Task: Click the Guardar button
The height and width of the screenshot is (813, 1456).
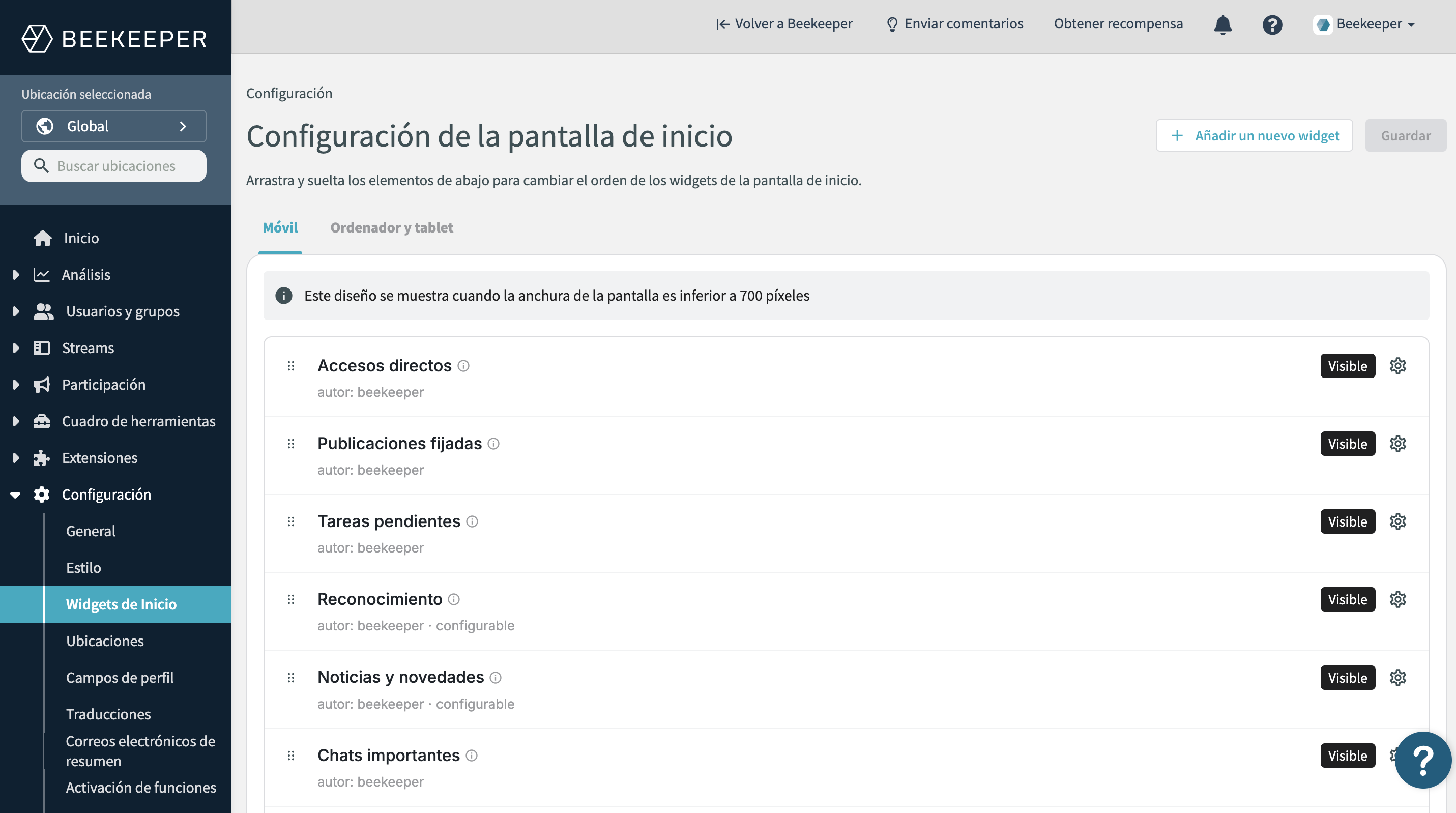Action: coord(1405,136)
